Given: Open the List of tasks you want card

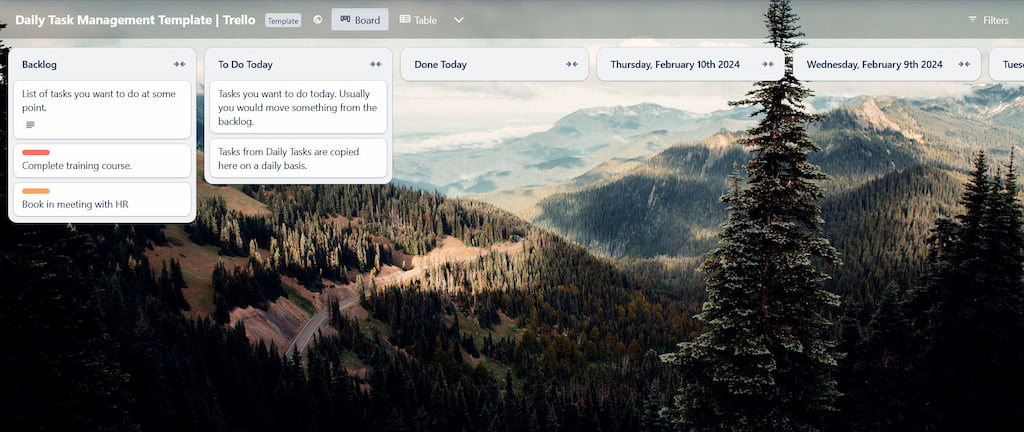Looking at the screenshot, I should coord(102,110).
